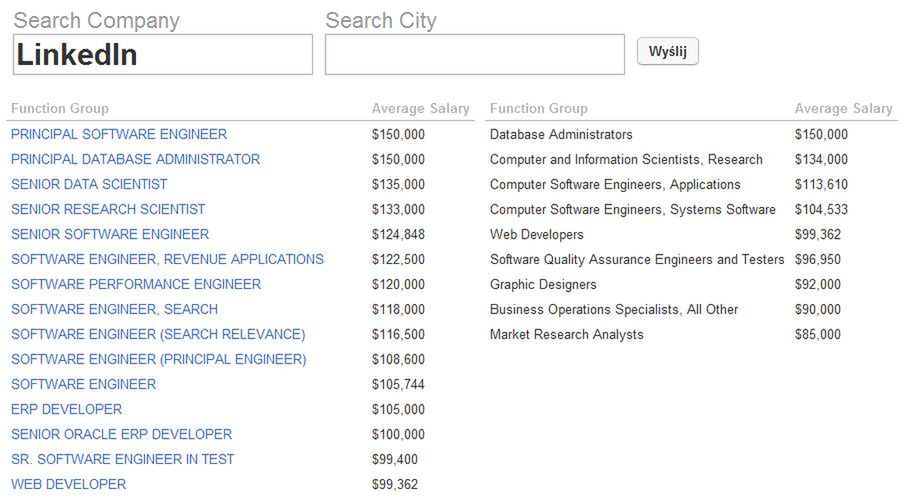Select SENIOR DATA SCIENTIST link
Screen dimensions: 900x500
point(89,184)
